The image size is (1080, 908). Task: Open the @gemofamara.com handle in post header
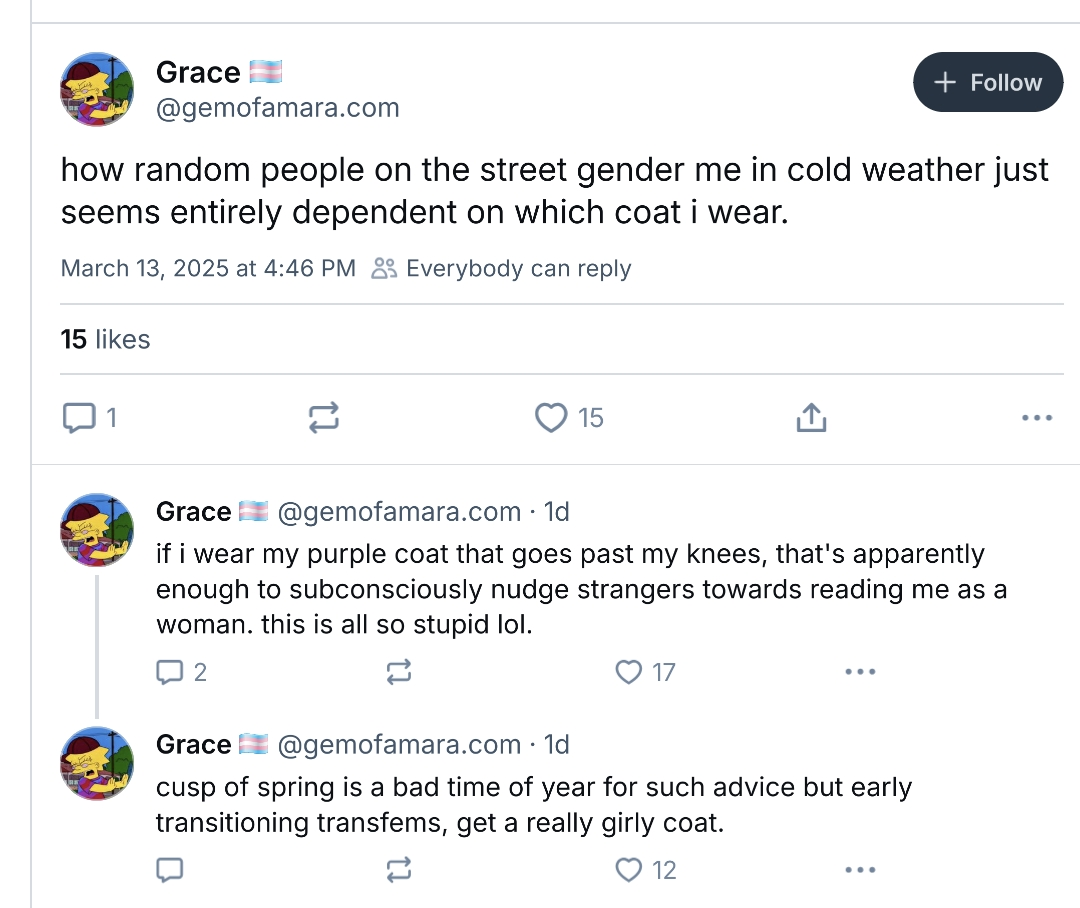click(x=277, y=108)
